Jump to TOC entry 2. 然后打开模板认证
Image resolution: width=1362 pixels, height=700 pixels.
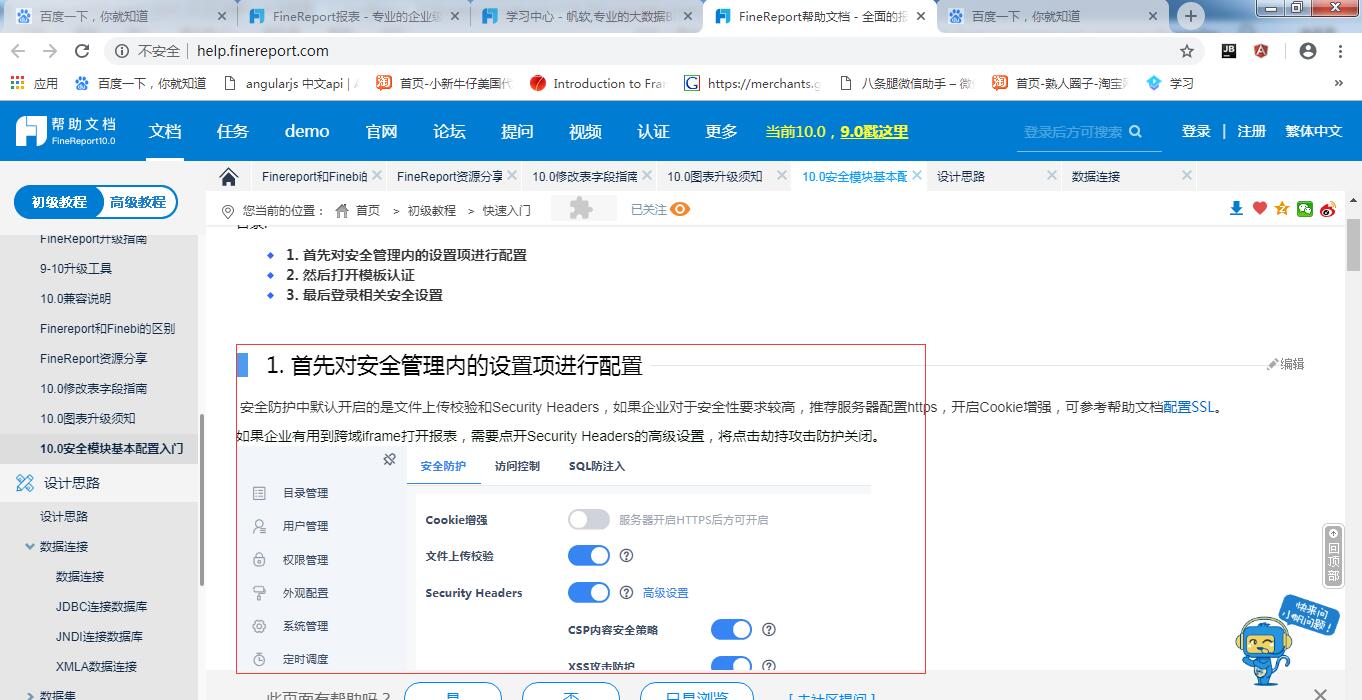[x=350, y=275]
